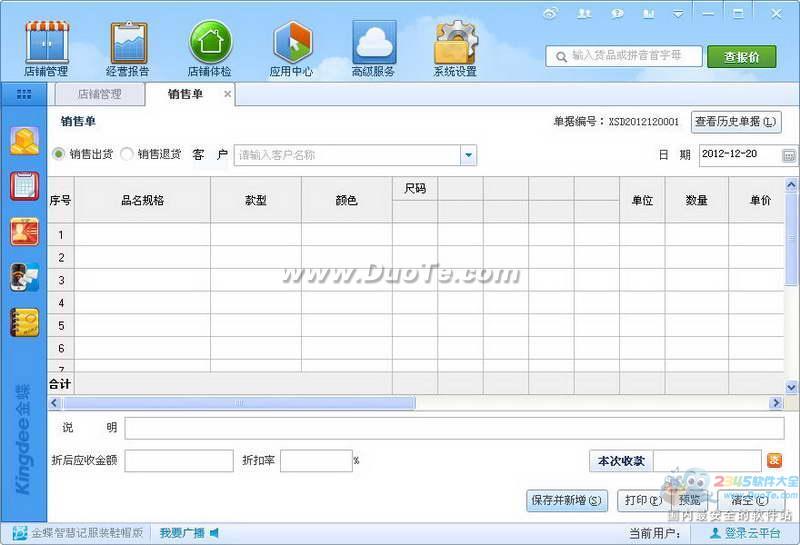Viewport: 800px width, 545px height.
Task: Select the 销售出货 radio button
Action: pyautogui.click(x=58, y=154)
